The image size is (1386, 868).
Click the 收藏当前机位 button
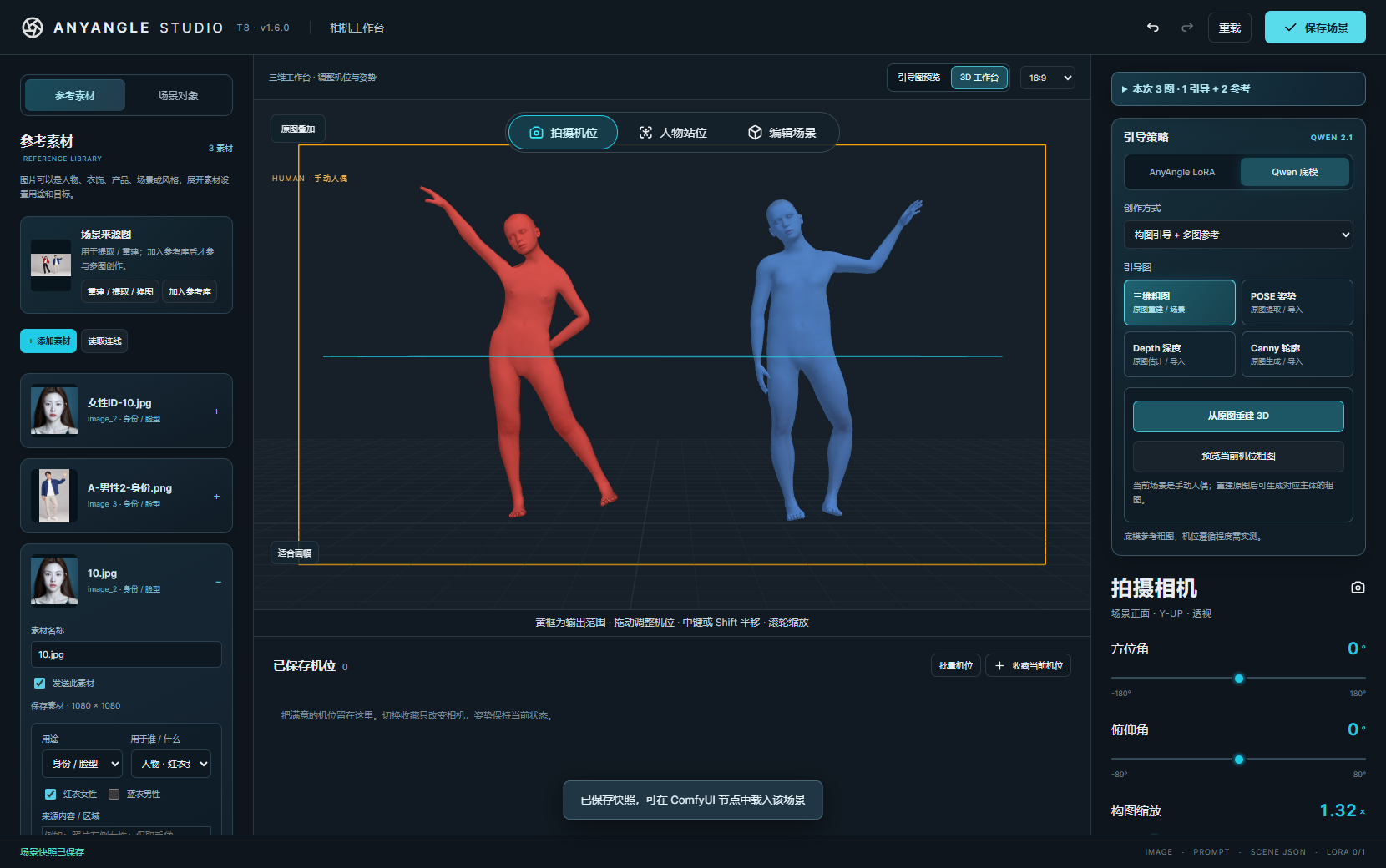[x=1029, y=666]
